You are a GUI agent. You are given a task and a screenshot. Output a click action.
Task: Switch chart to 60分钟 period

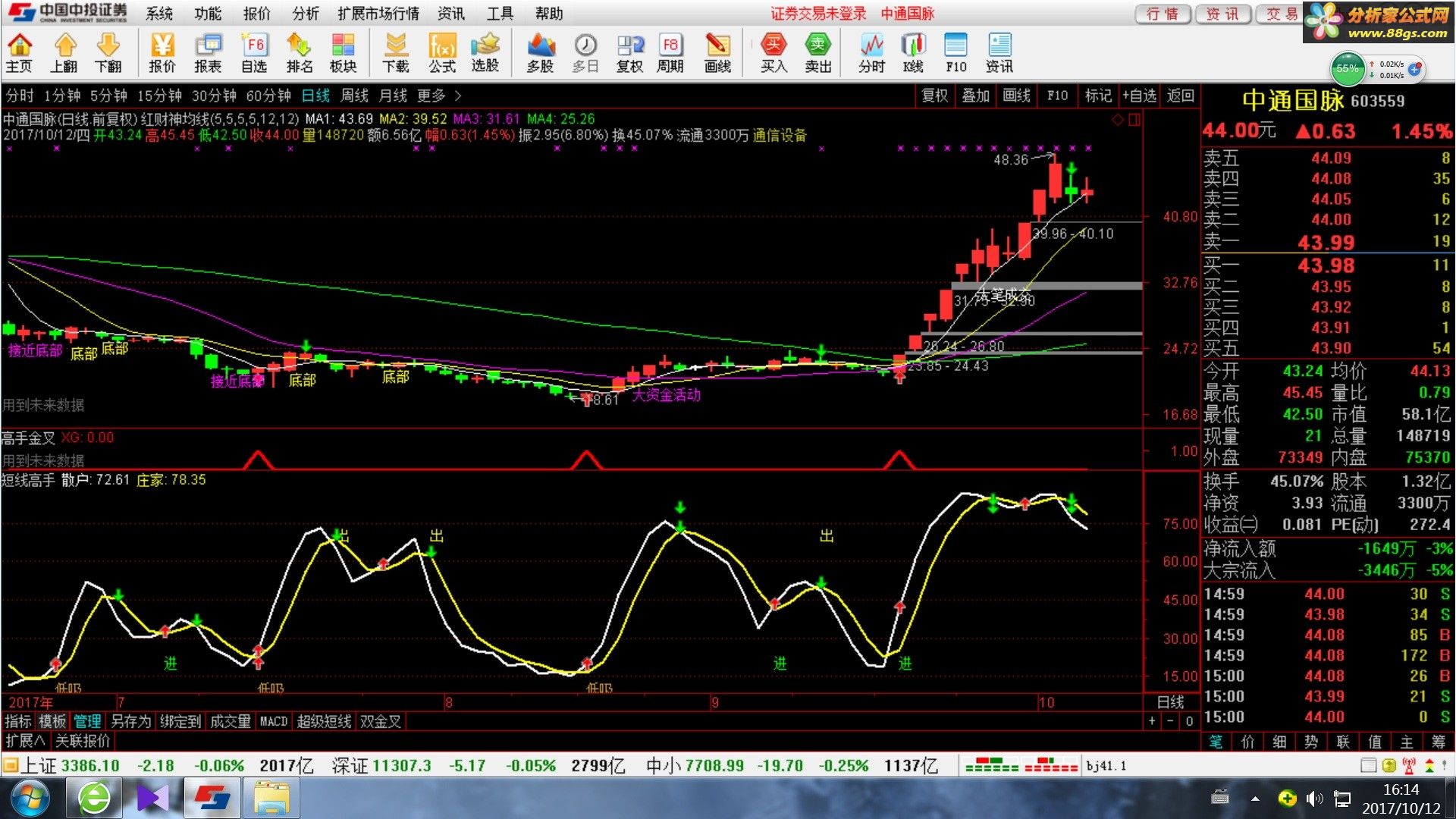[x=268, y=96]
